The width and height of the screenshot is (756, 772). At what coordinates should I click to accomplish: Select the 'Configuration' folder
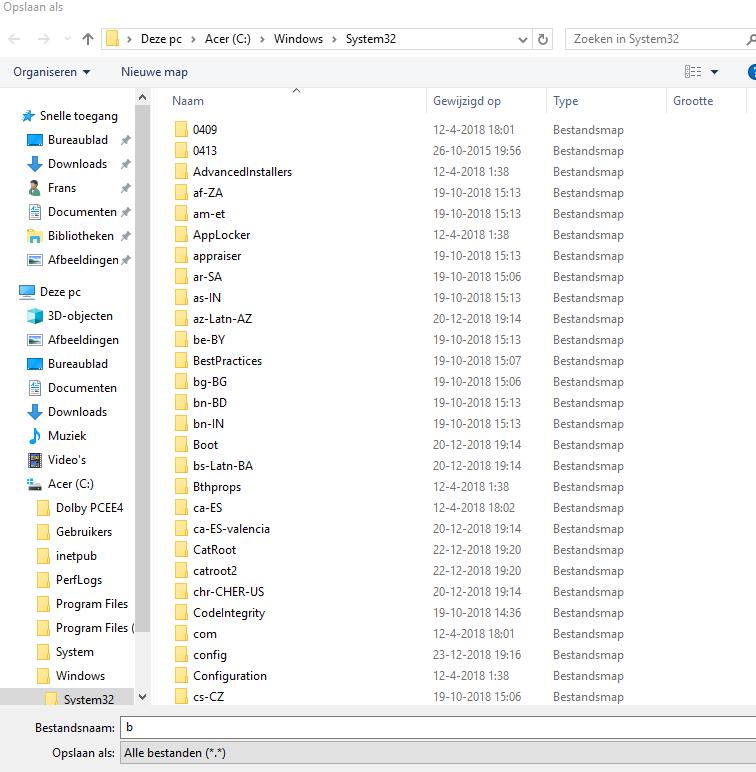[230, 676]
